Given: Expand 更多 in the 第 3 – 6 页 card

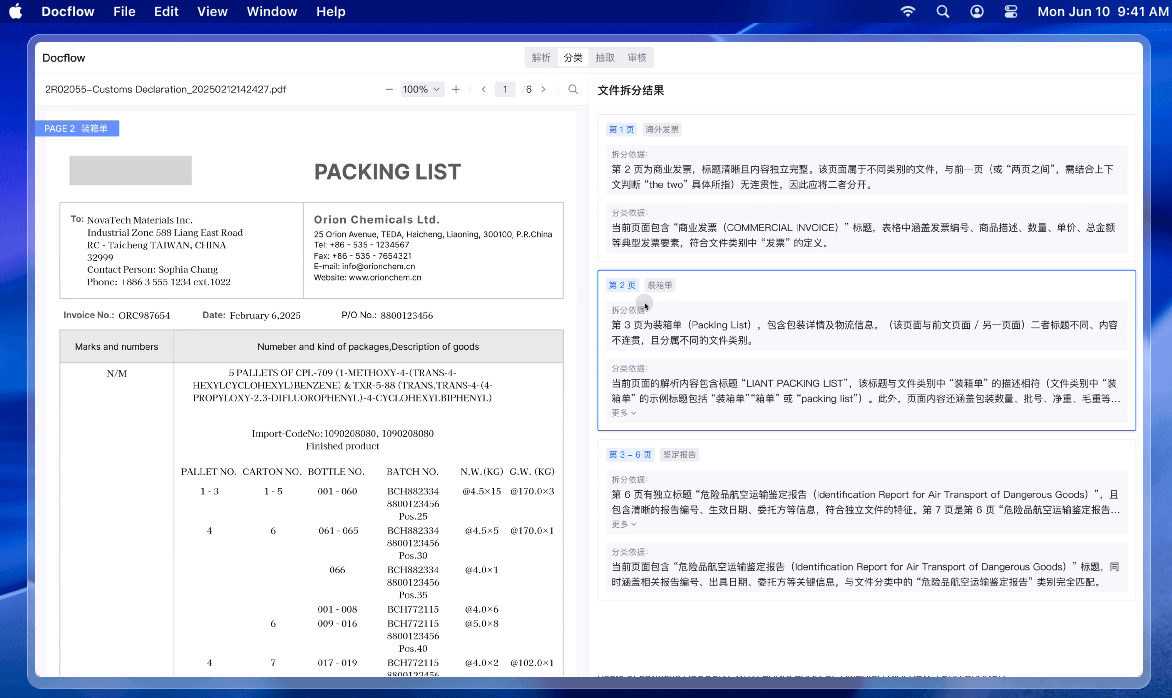Looking at the screenshot, I should [623, 524].
